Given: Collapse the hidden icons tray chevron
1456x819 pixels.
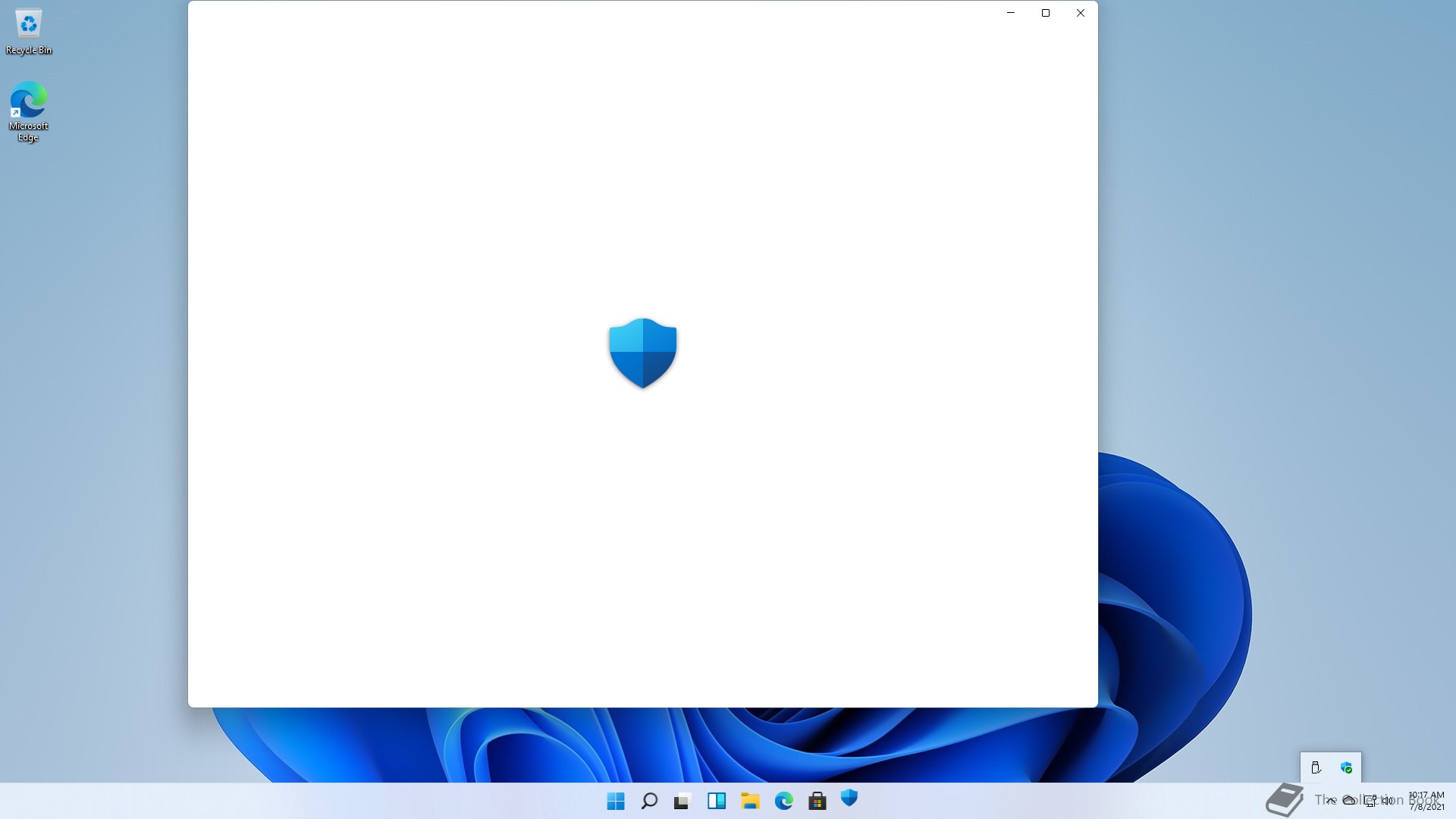Looking at the screenshot, I should [x=1331, y=801].
